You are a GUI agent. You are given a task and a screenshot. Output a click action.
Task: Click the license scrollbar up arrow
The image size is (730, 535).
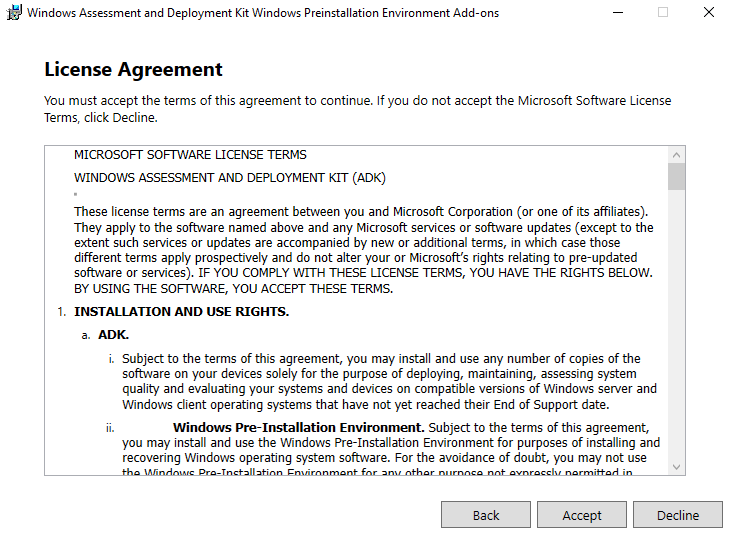[677, 155]
